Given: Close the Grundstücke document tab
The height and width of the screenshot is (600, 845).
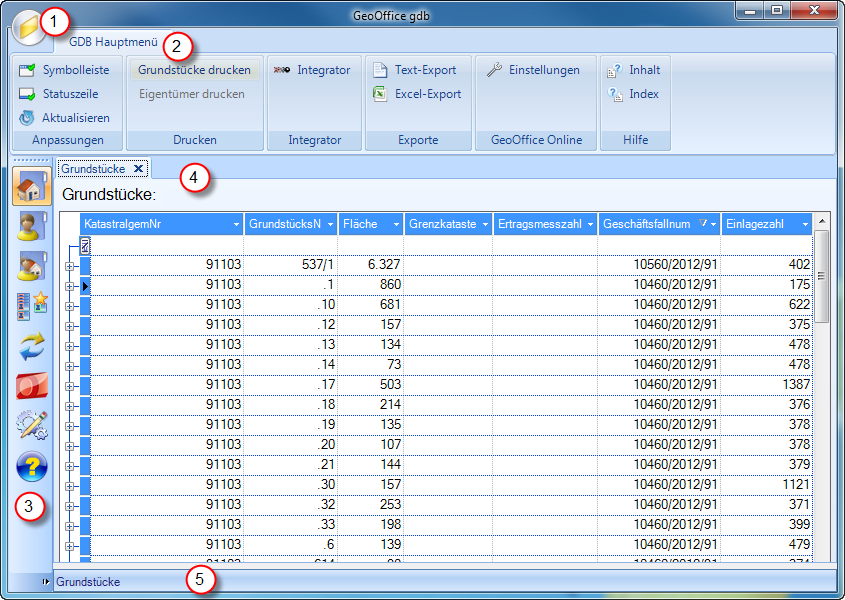Looking at the screenshot, I should pos(139,169).
